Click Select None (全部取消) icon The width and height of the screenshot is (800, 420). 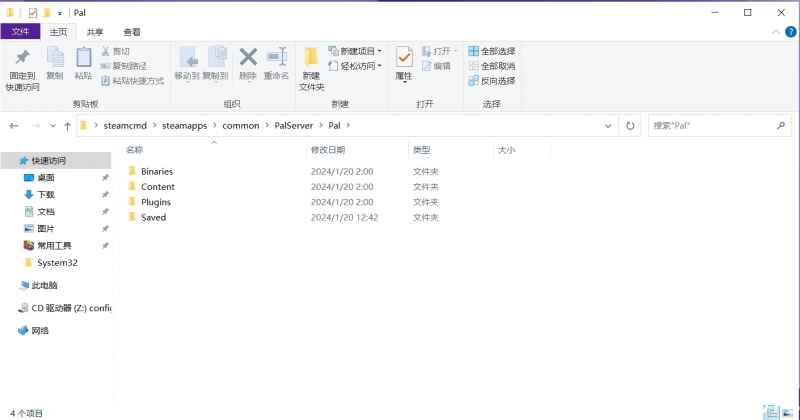pos(473,66)
